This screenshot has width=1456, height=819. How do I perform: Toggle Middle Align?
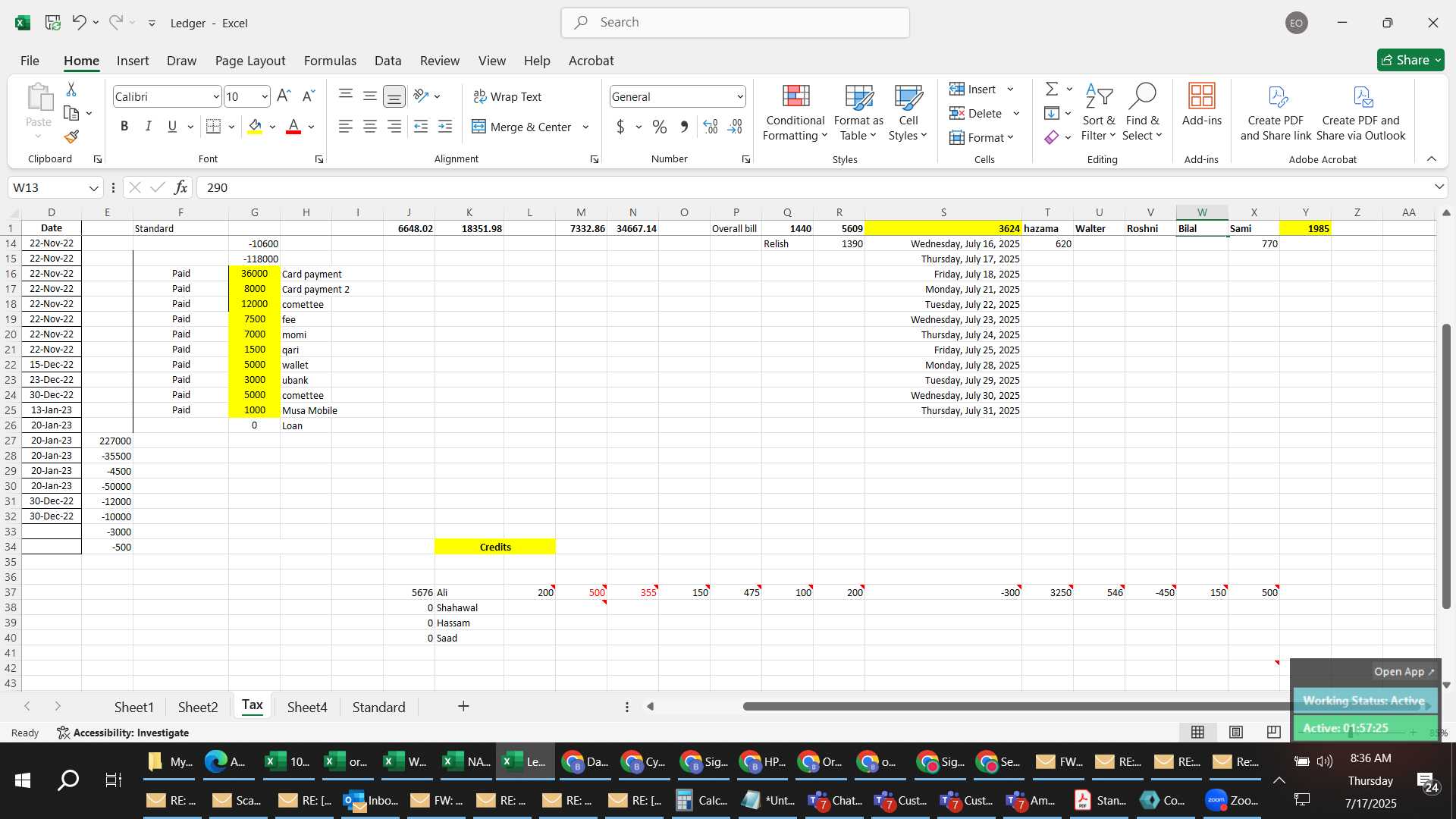(x=370, y=96)
